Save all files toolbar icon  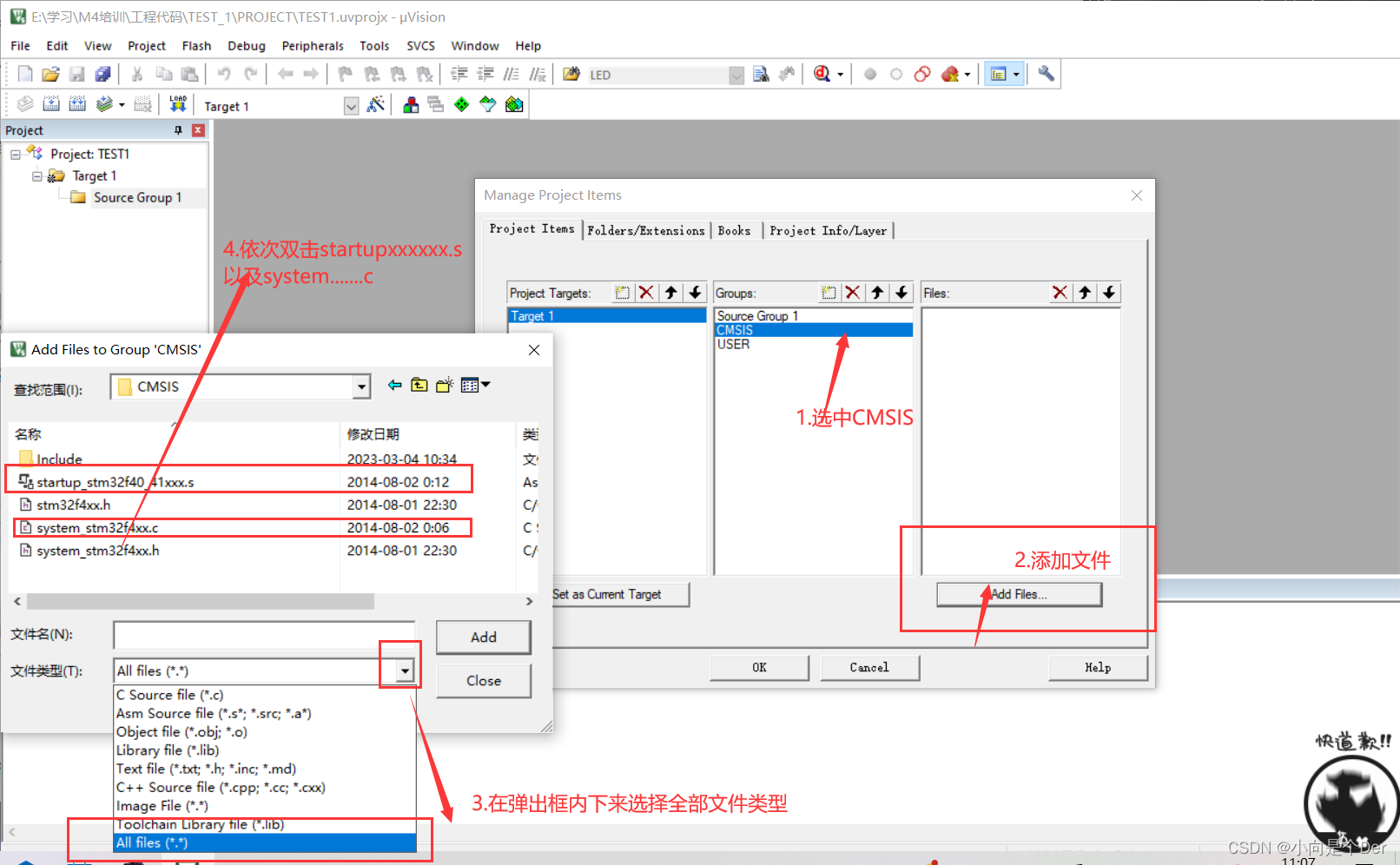point(102,74)
